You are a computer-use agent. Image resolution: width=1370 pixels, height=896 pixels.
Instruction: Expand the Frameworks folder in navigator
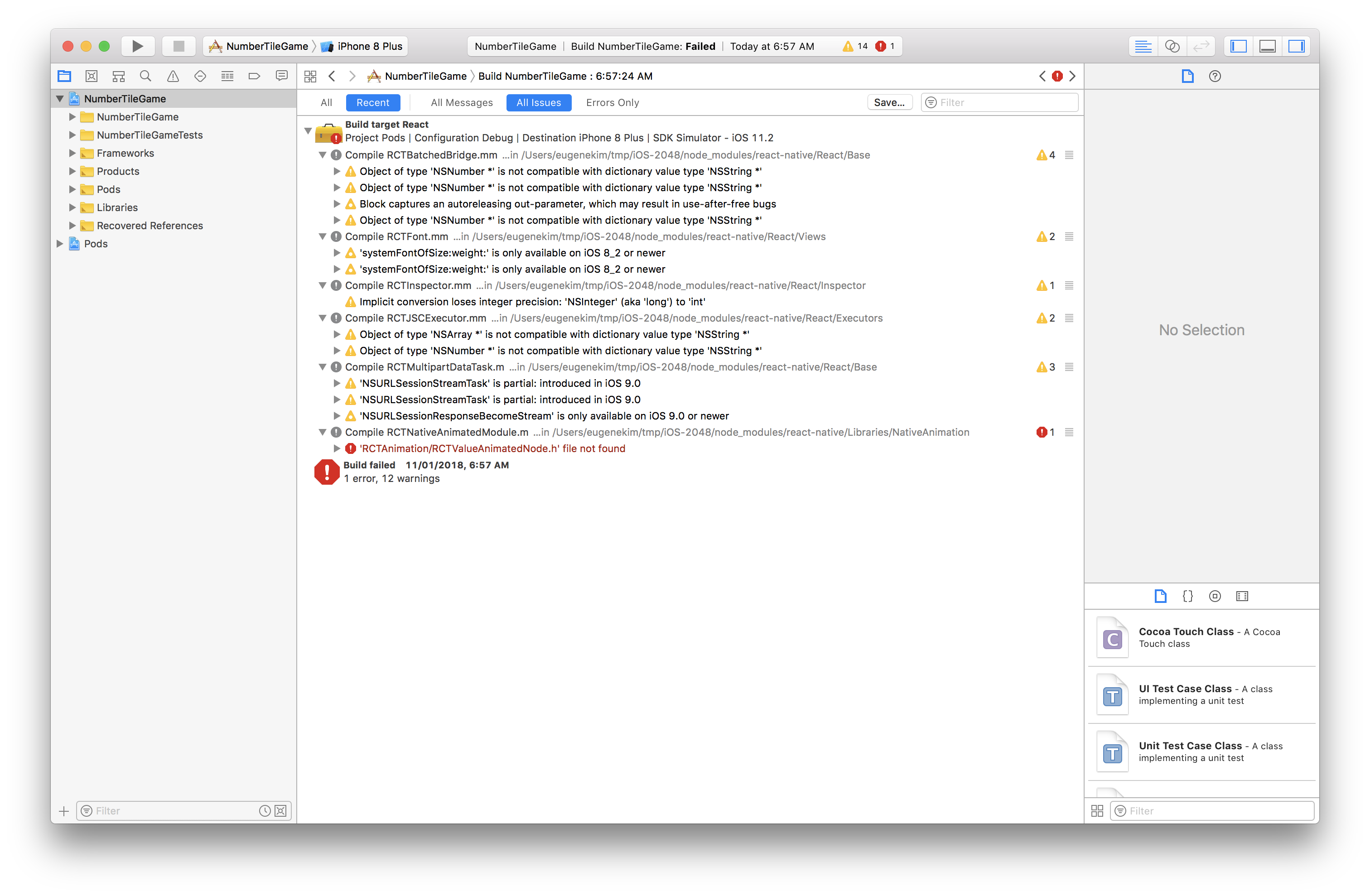[x=72, y=153]
